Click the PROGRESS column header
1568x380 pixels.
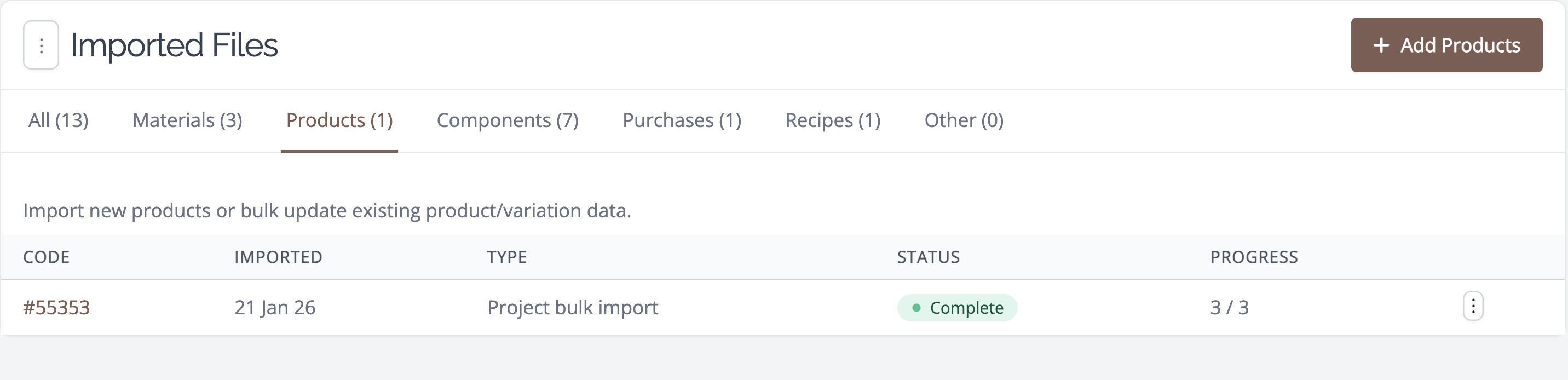(x=1254, y=257)
